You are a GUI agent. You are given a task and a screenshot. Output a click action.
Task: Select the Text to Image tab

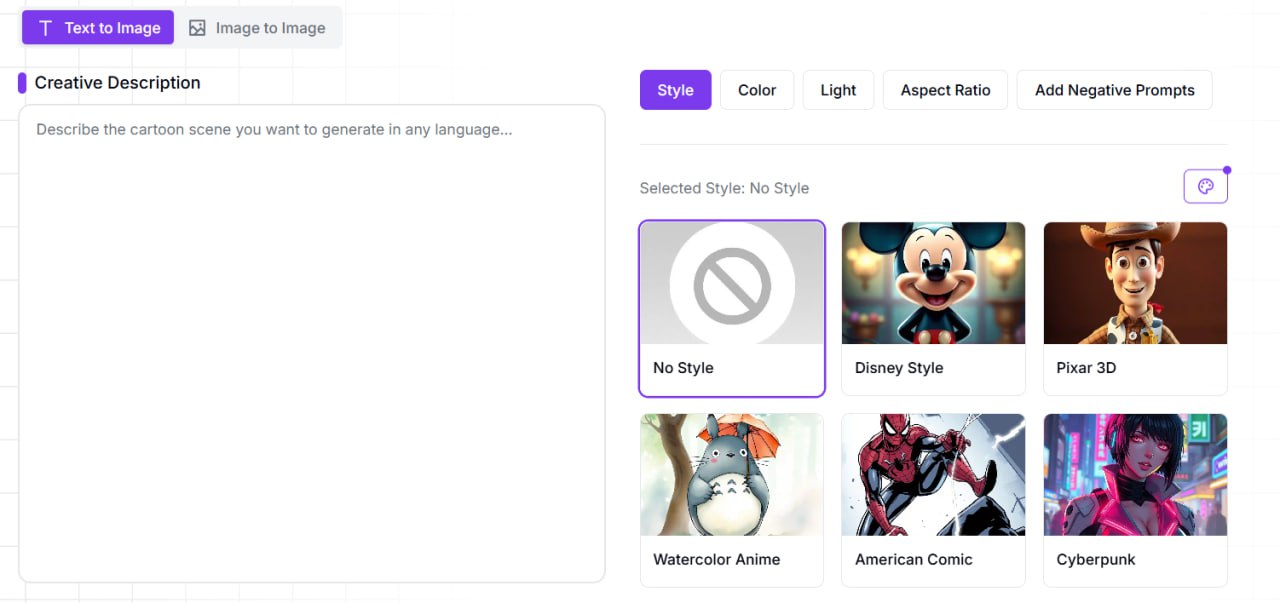[98, 28]
